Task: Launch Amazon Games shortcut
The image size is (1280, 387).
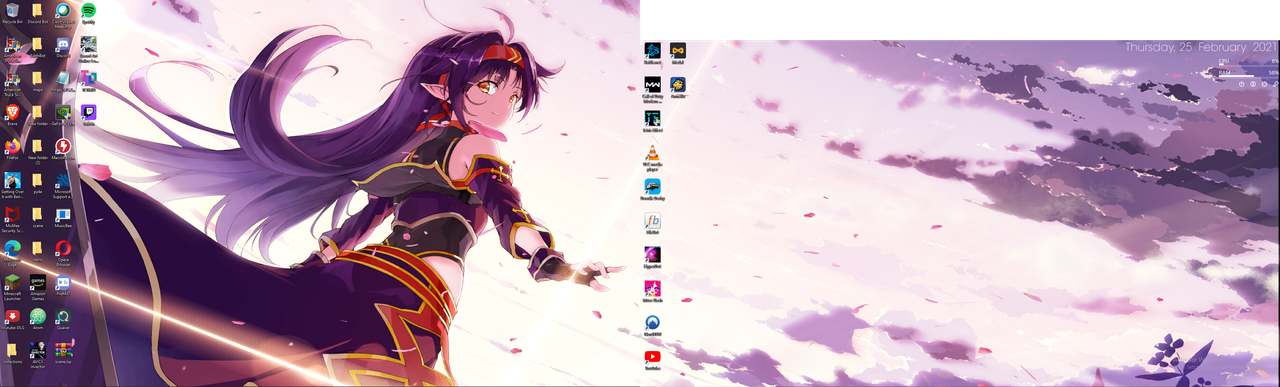Action: (37, 286)
